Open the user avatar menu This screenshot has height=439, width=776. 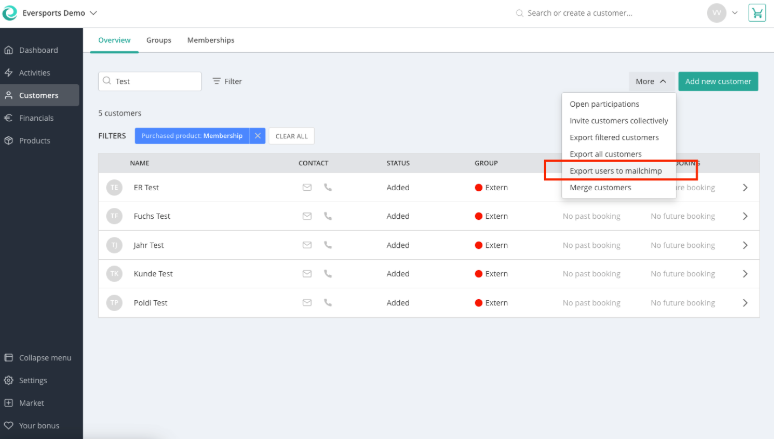click(716, 13)
